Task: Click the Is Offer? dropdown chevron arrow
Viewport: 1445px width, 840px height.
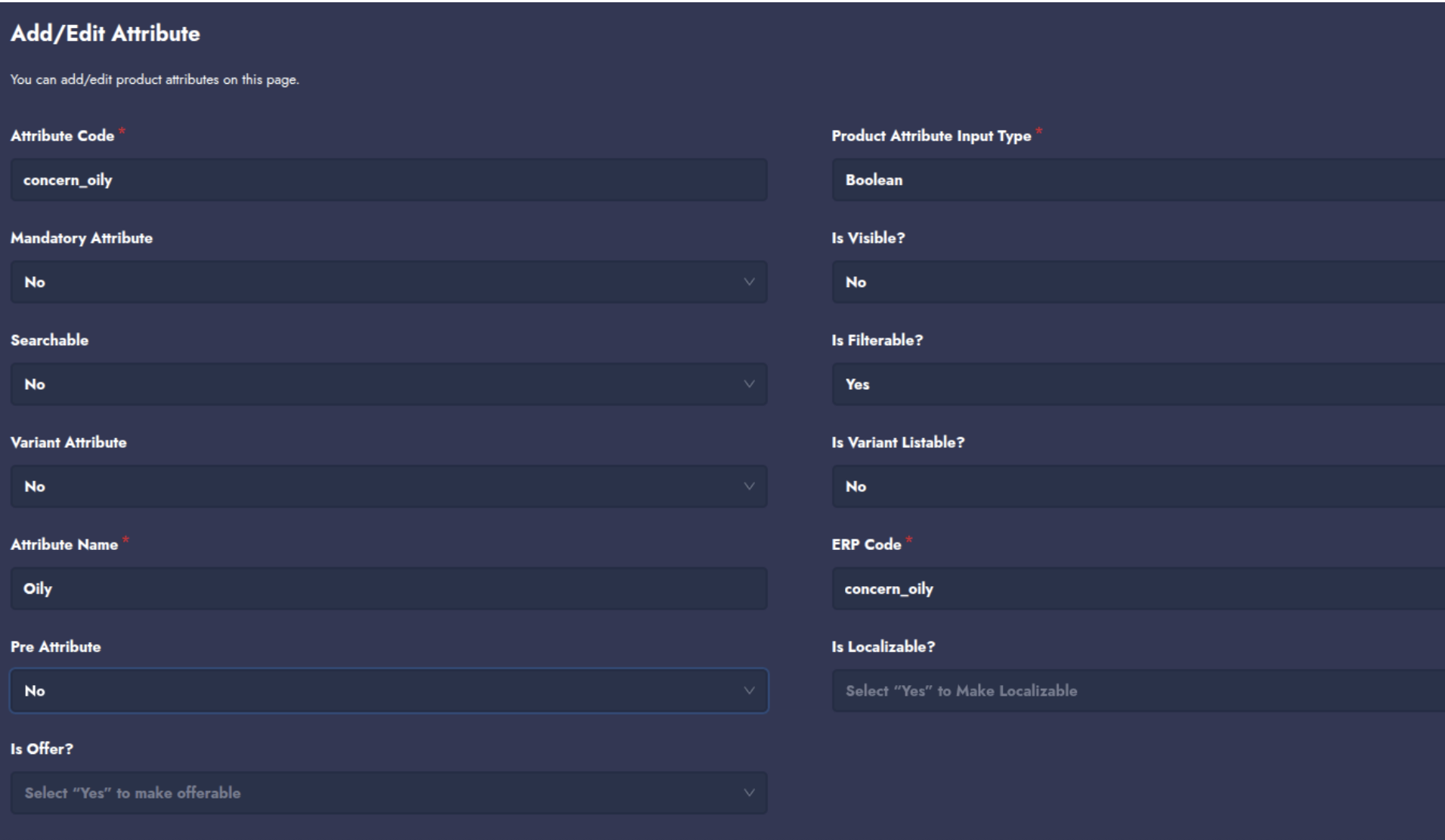Action: pos(749,792)
